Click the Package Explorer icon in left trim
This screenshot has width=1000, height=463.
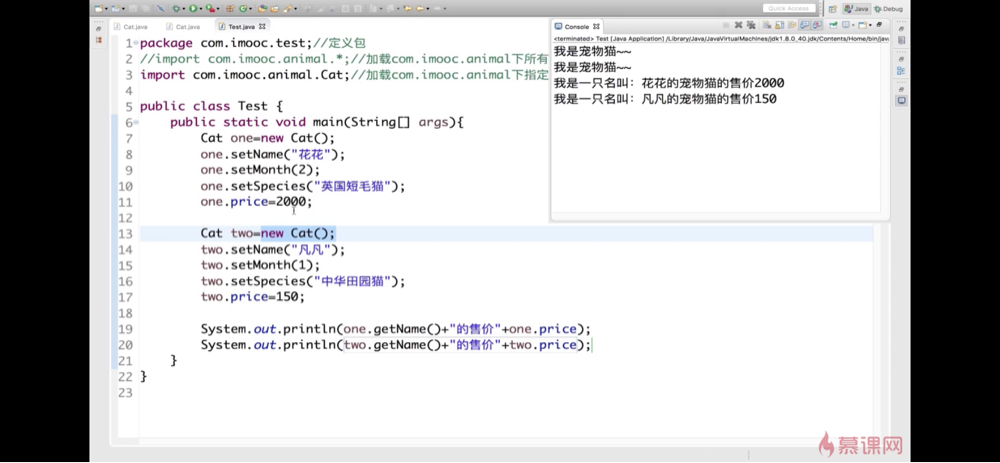coord(99,40)
